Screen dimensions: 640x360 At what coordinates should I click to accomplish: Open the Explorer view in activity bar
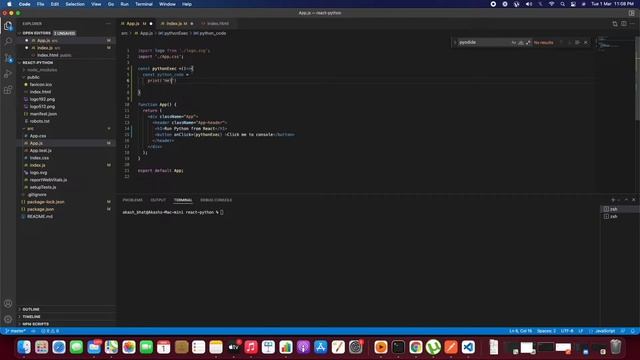(x=8, y=26)
